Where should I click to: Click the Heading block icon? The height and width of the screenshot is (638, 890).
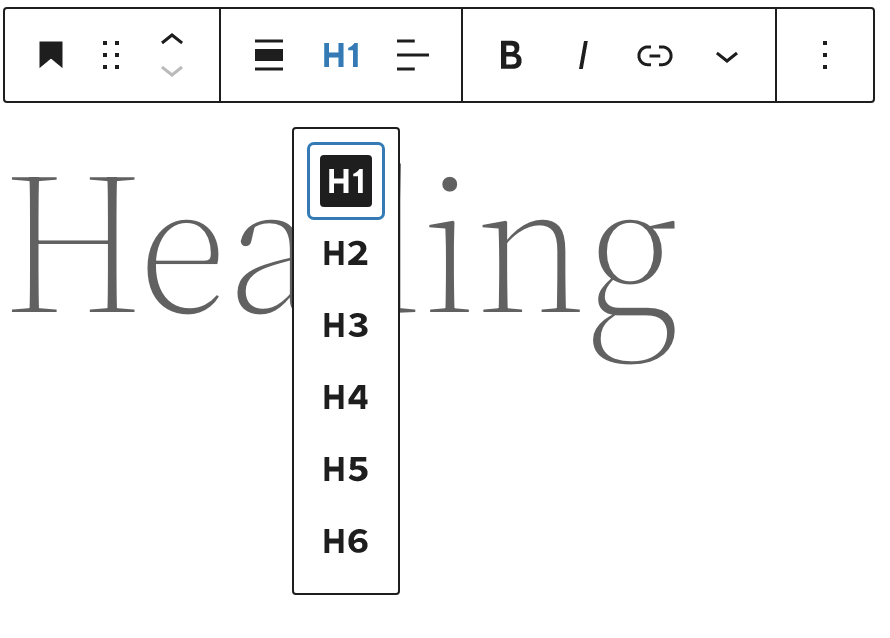click(49, 55)
